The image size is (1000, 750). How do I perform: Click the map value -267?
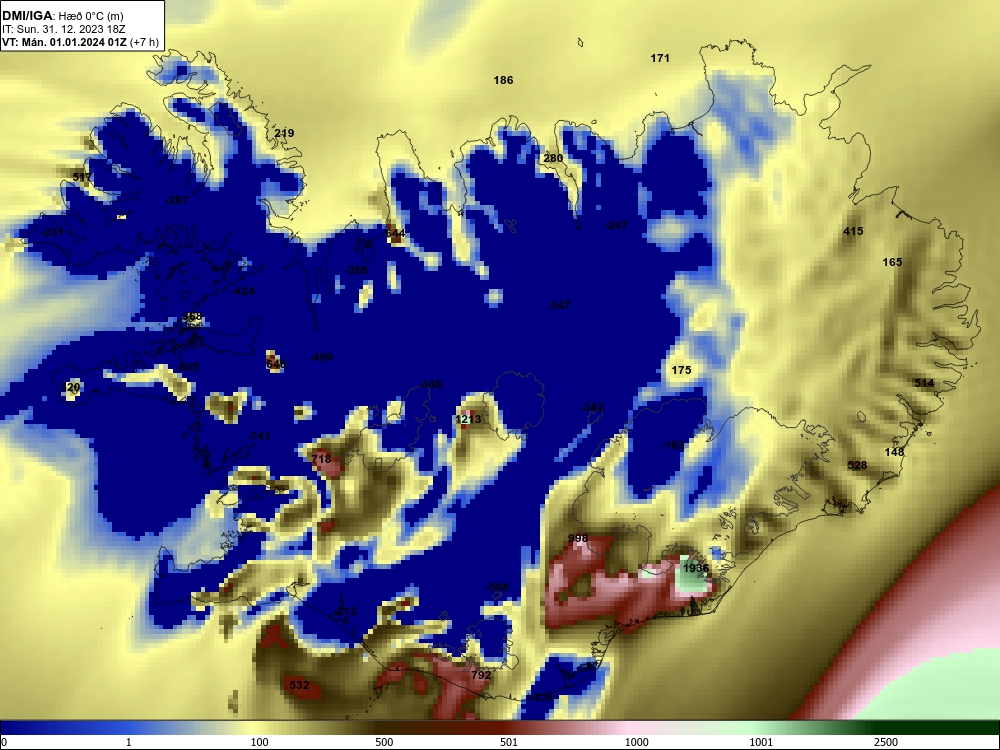pyautogui.click(x=177, y=200)
